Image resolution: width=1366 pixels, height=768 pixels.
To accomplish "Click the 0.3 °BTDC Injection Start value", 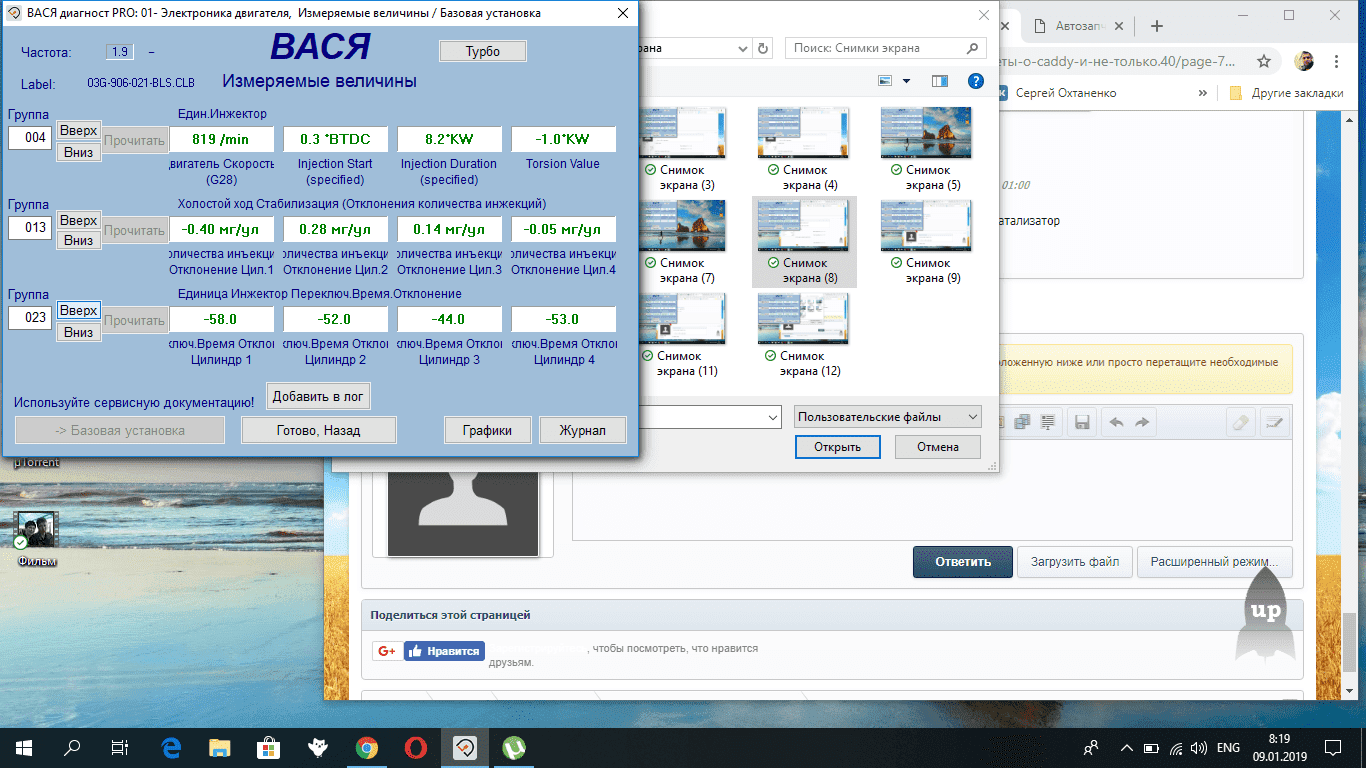I will click(x=335, y=139).
